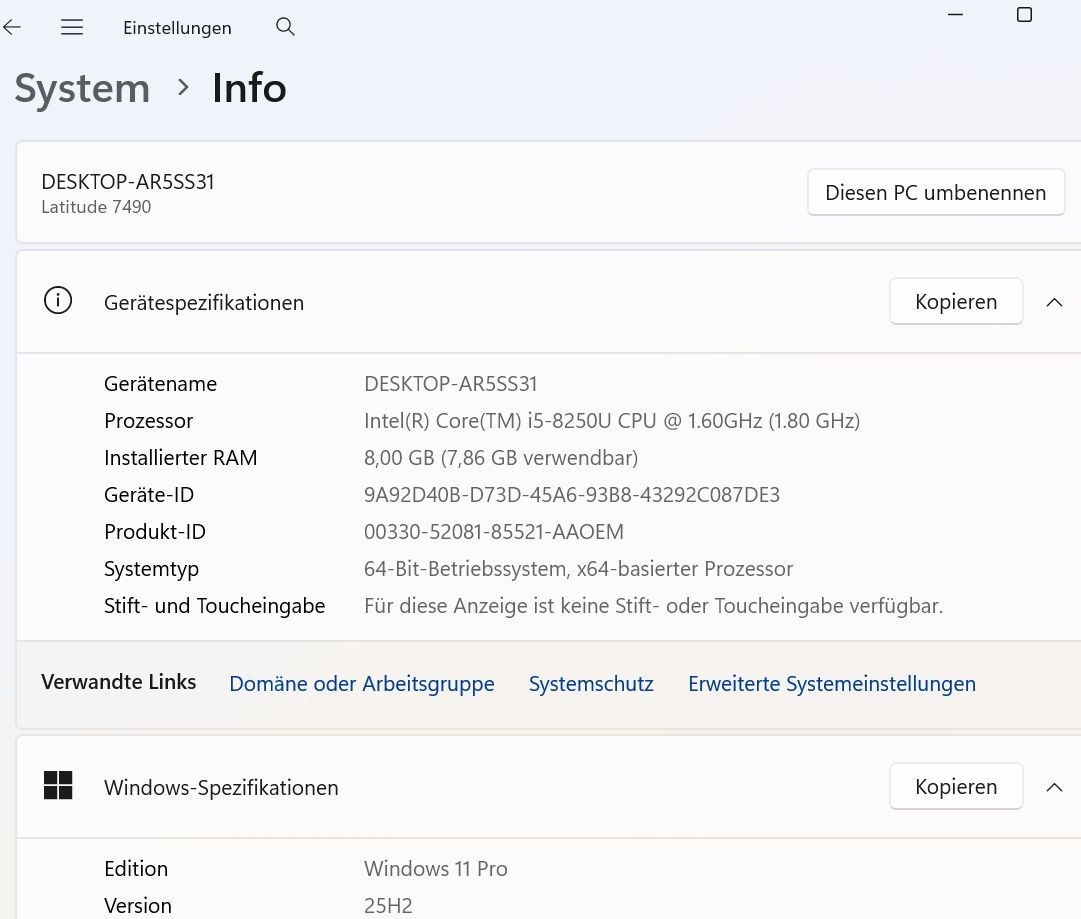This screenshot has width=1081, height=919.
Task: Go to System in the breadcrumb
Action: click(x=82, y=88)
